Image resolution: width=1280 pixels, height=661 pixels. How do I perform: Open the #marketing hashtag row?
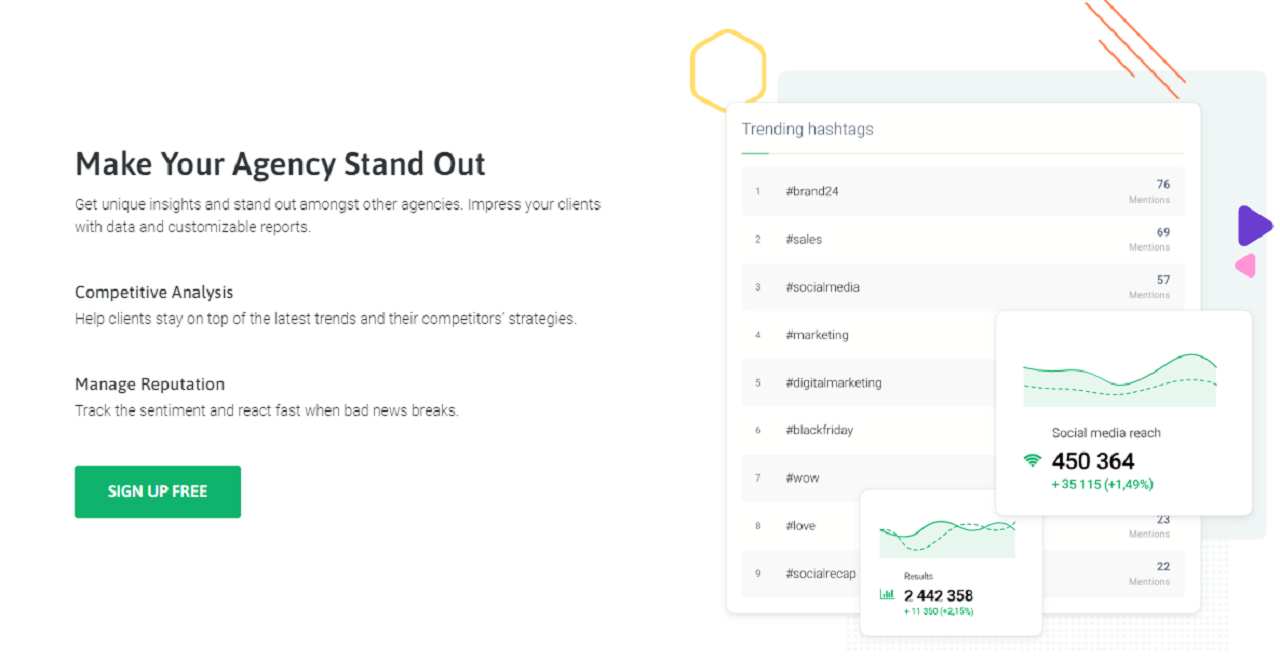[817, 335]
